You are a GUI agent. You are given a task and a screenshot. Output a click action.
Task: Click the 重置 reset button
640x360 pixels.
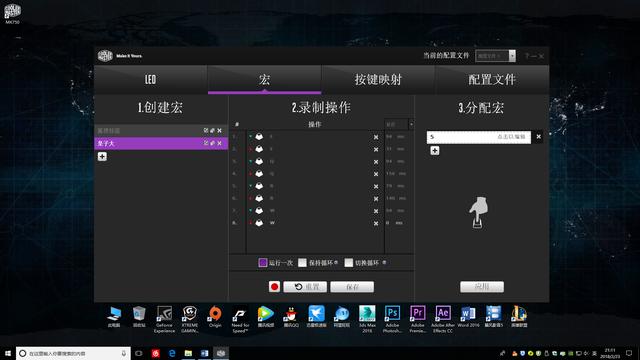tap(305, 287)
